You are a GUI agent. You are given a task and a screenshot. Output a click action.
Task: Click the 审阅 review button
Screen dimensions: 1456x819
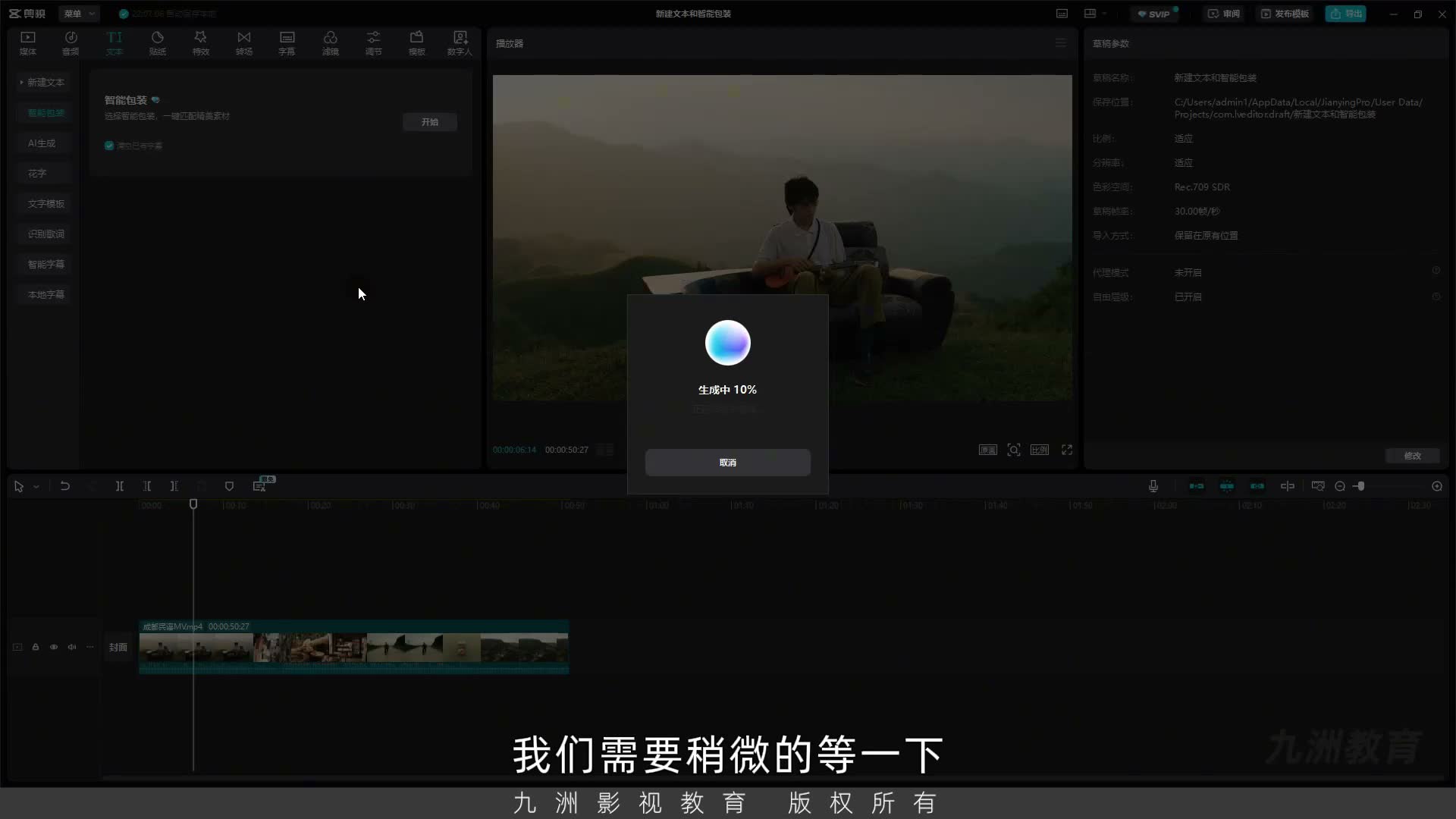pyautogui.click(x=1223, y=14)
